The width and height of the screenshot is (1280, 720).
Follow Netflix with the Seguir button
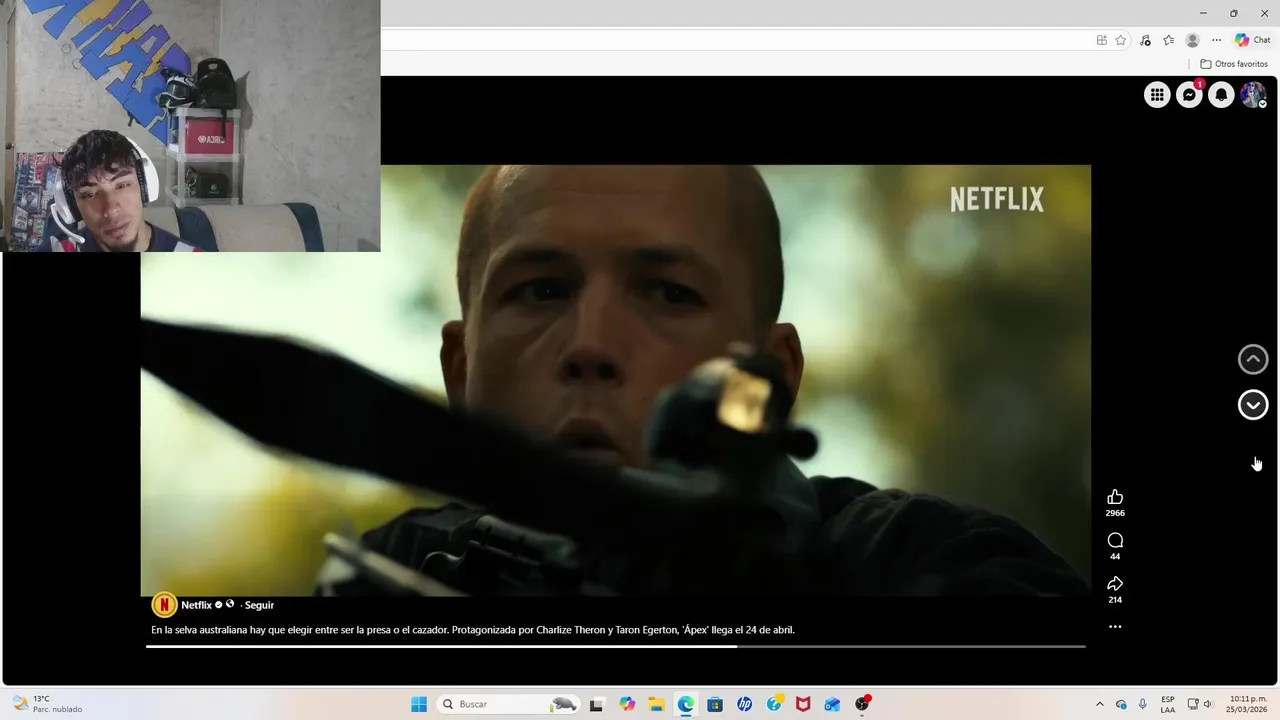point(259,605)
